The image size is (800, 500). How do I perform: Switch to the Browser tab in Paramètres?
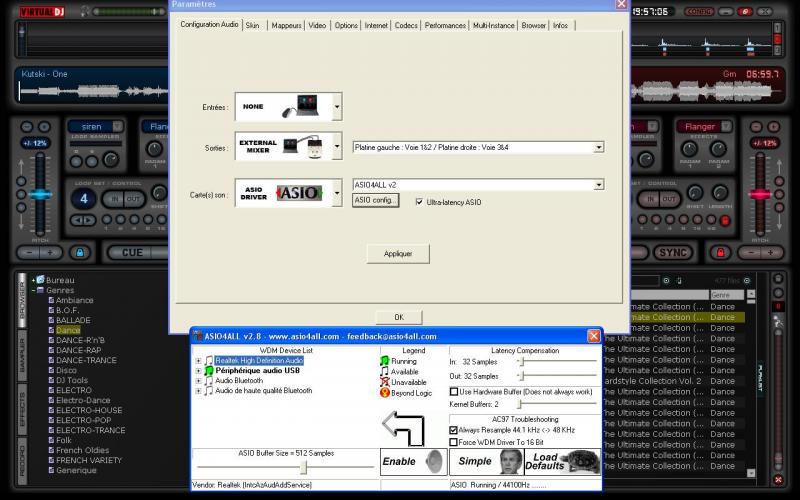pos(534,25)
